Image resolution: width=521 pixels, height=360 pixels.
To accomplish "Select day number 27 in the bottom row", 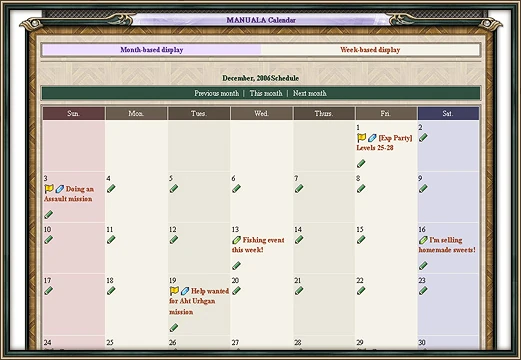I will [x=235, y=342].
